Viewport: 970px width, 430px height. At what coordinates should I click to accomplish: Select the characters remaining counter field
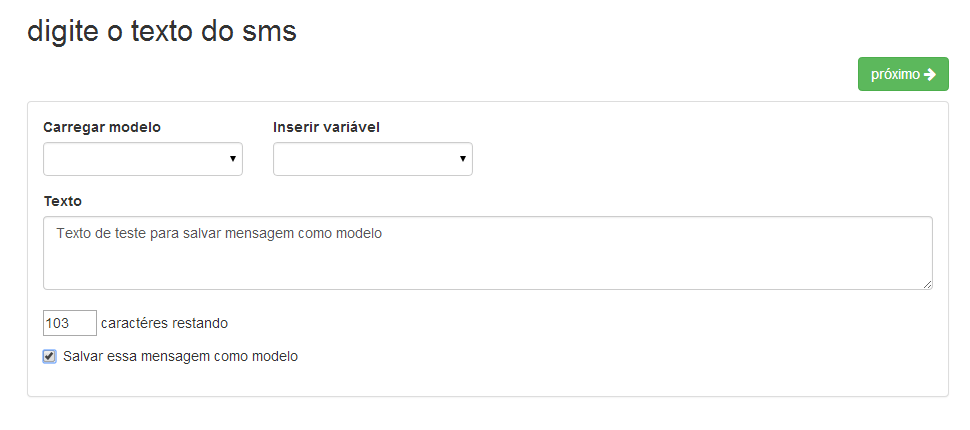point(70,323)
